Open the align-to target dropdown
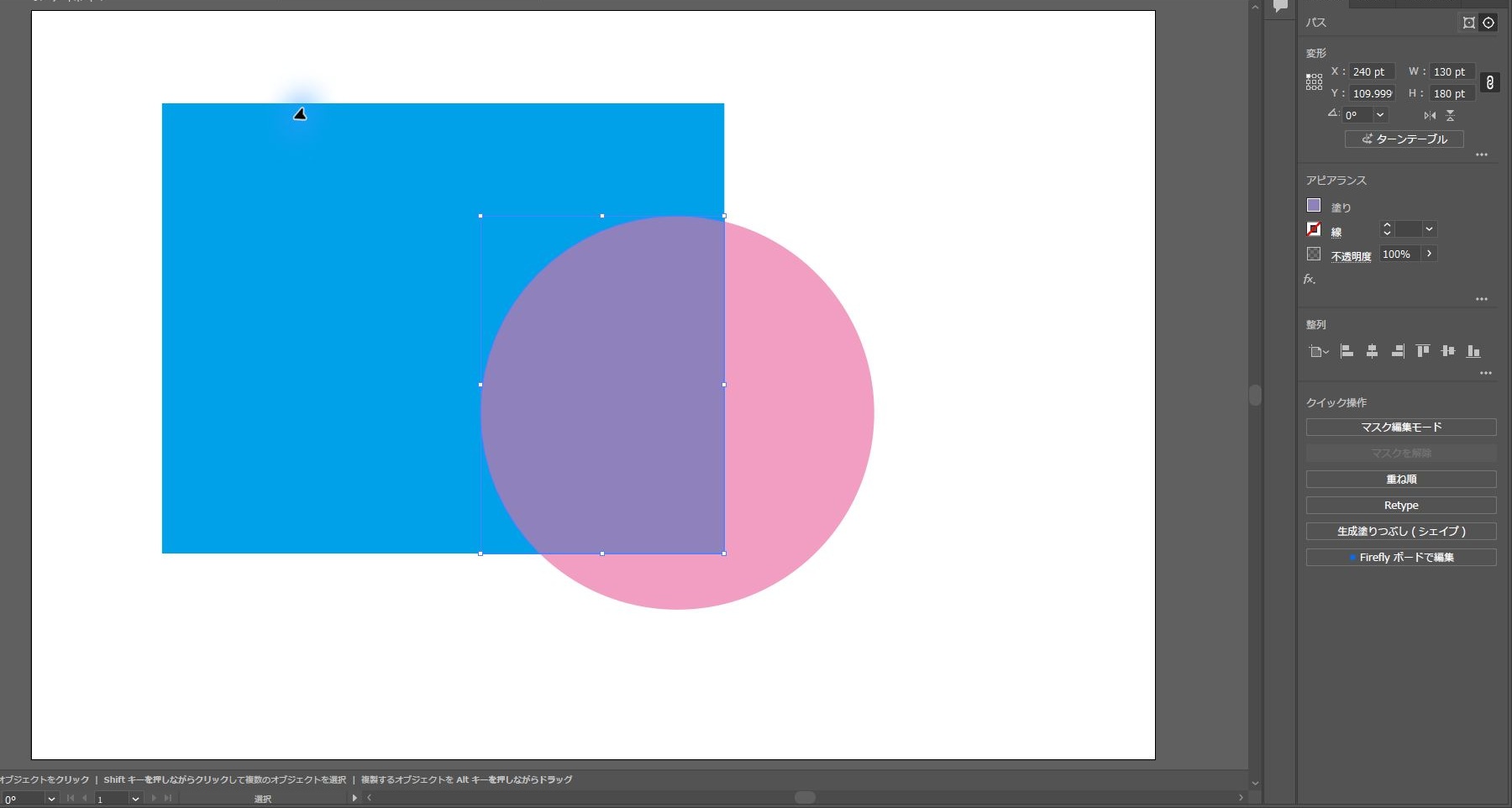 pos(1318,352)
